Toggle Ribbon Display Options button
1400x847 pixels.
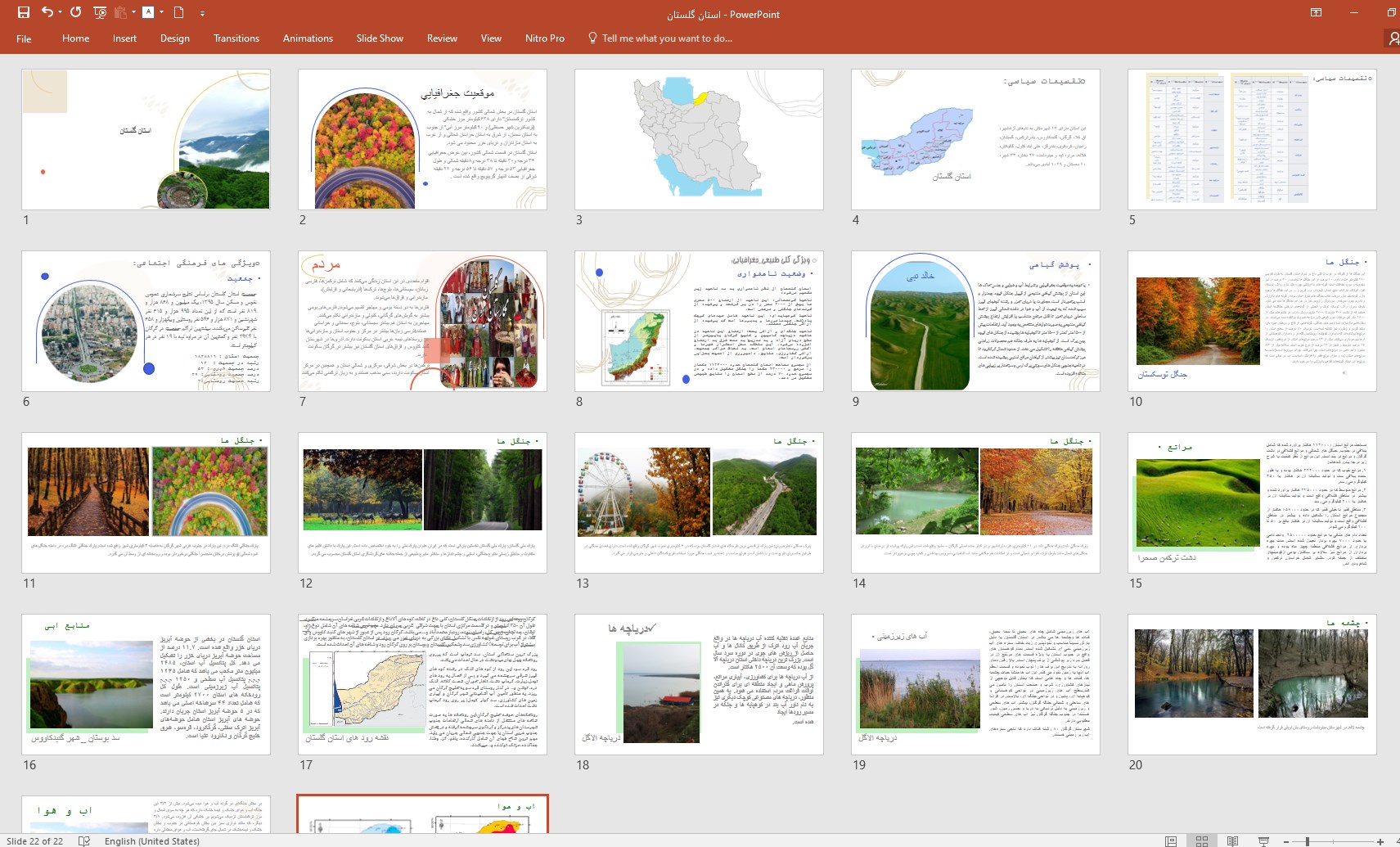click(x=1316, y=12)
